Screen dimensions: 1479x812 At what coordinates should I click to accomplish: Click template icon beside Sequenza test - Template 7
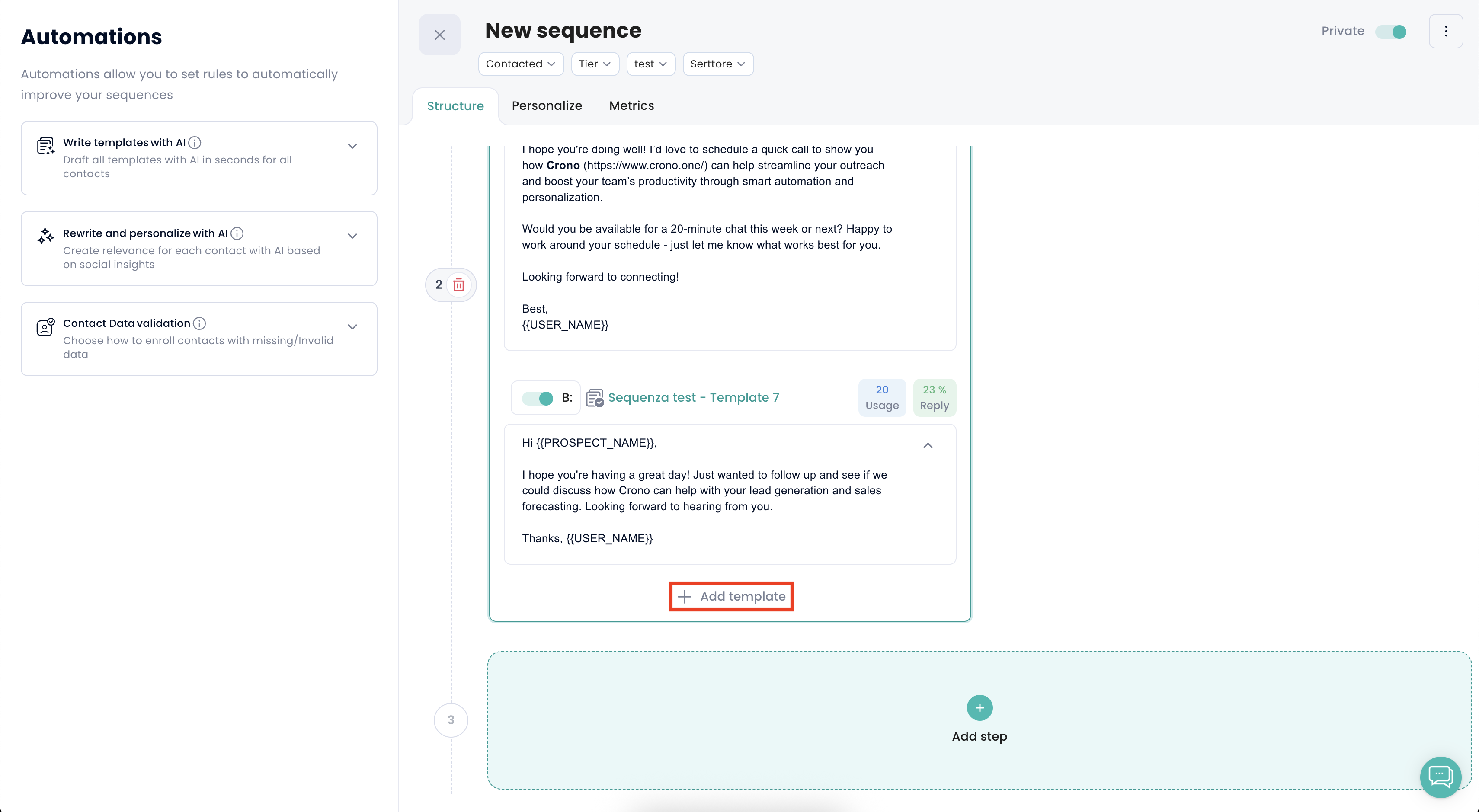tap(594, 397)
